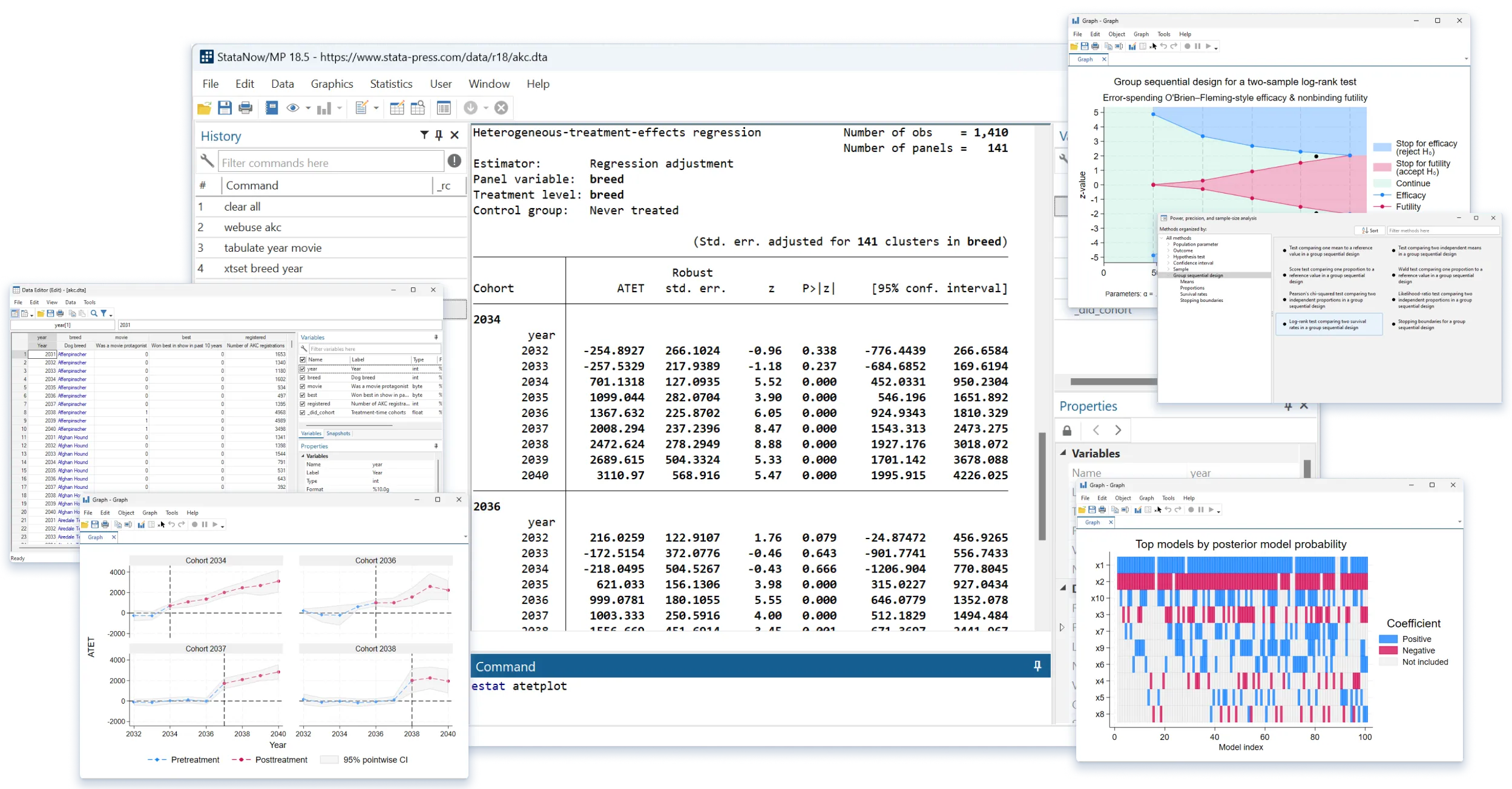1512x789 pixels.
Task: Select Log-rank test comparing two survival rates
Action: (x=1328, y=325)
